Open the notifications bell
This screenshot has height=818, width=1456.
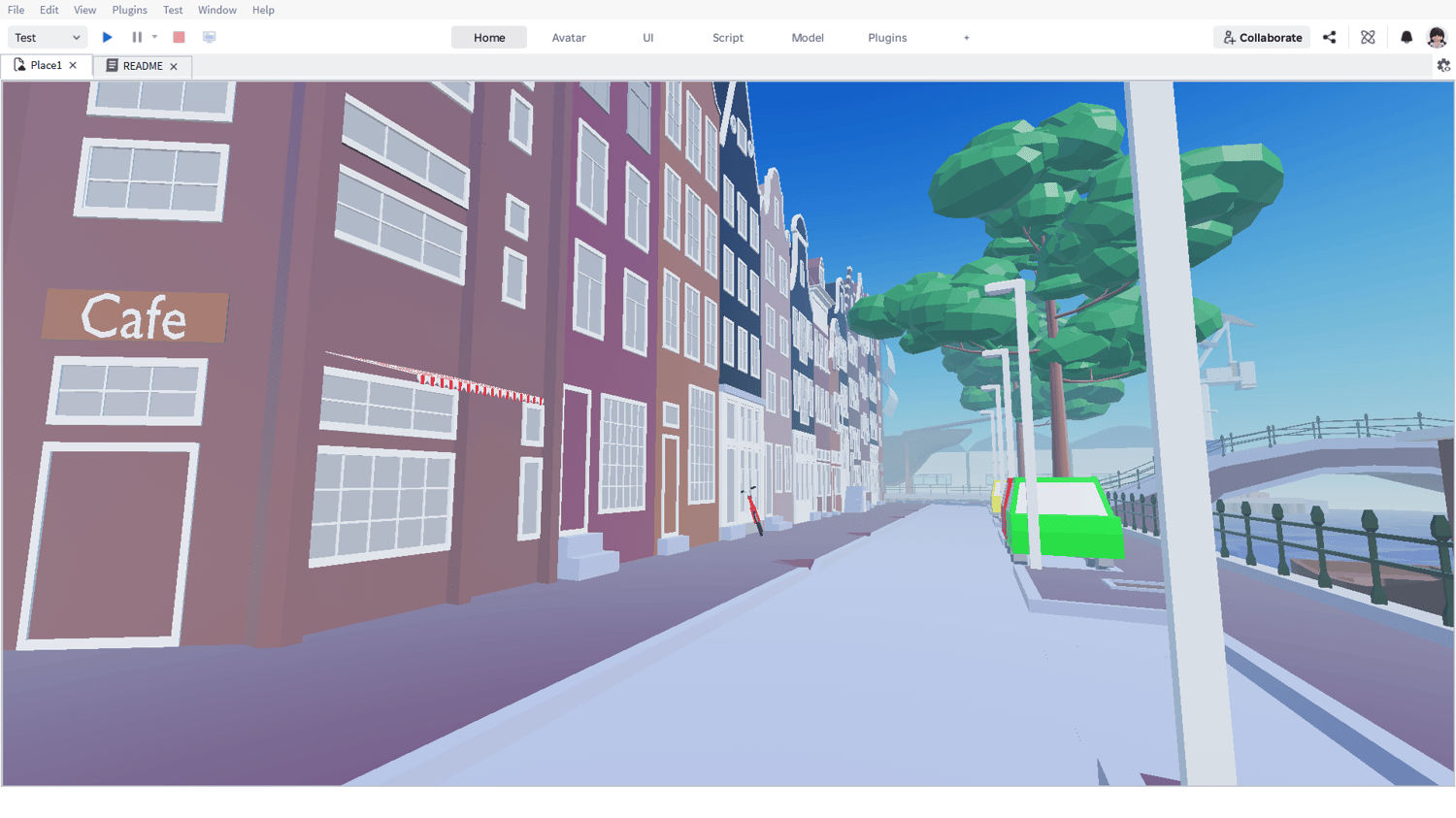pos(1406,37)
